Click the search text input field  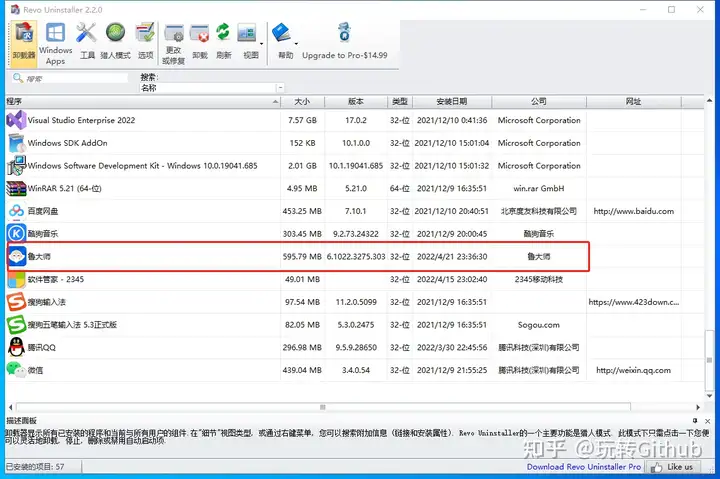pos(76,79)
